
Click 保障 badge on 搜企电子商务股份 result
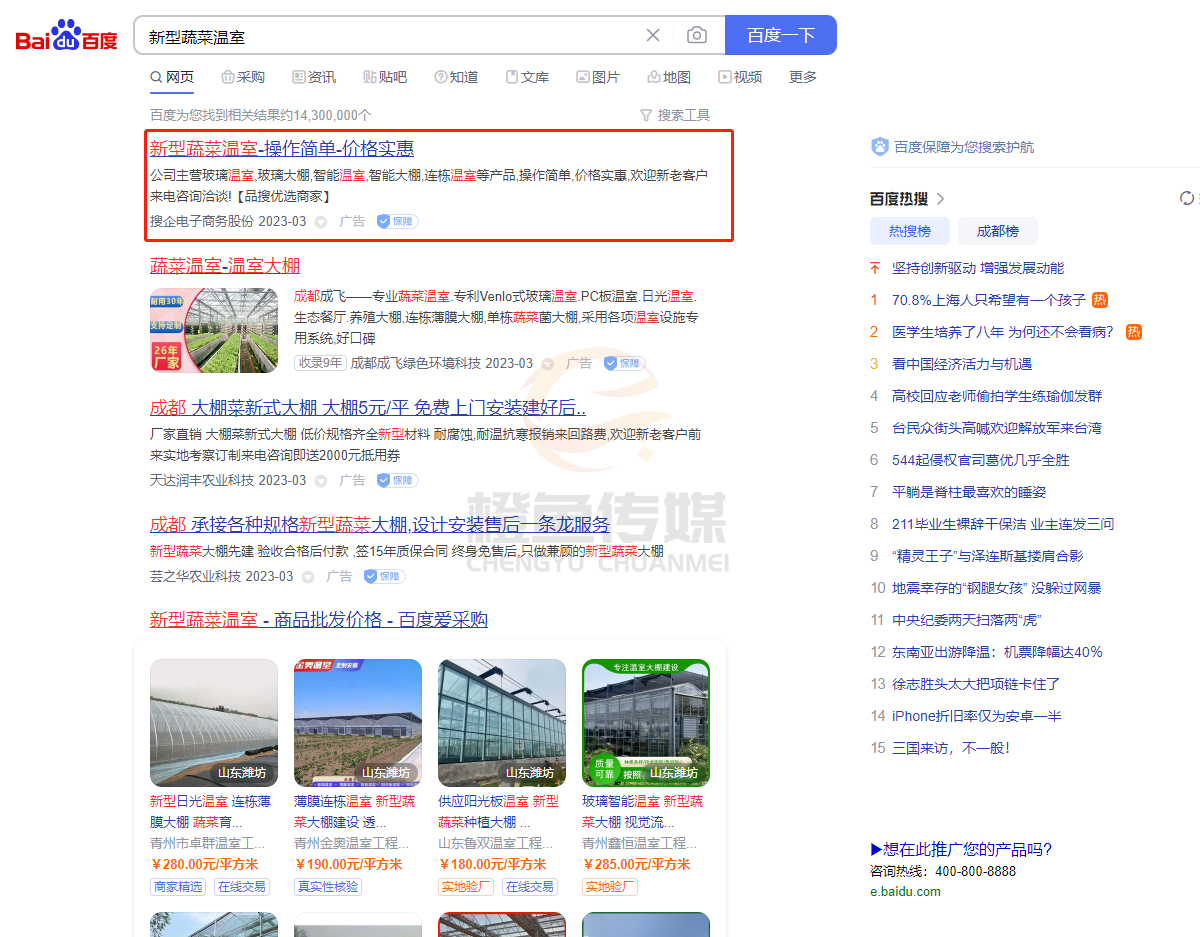pos(397,221)
